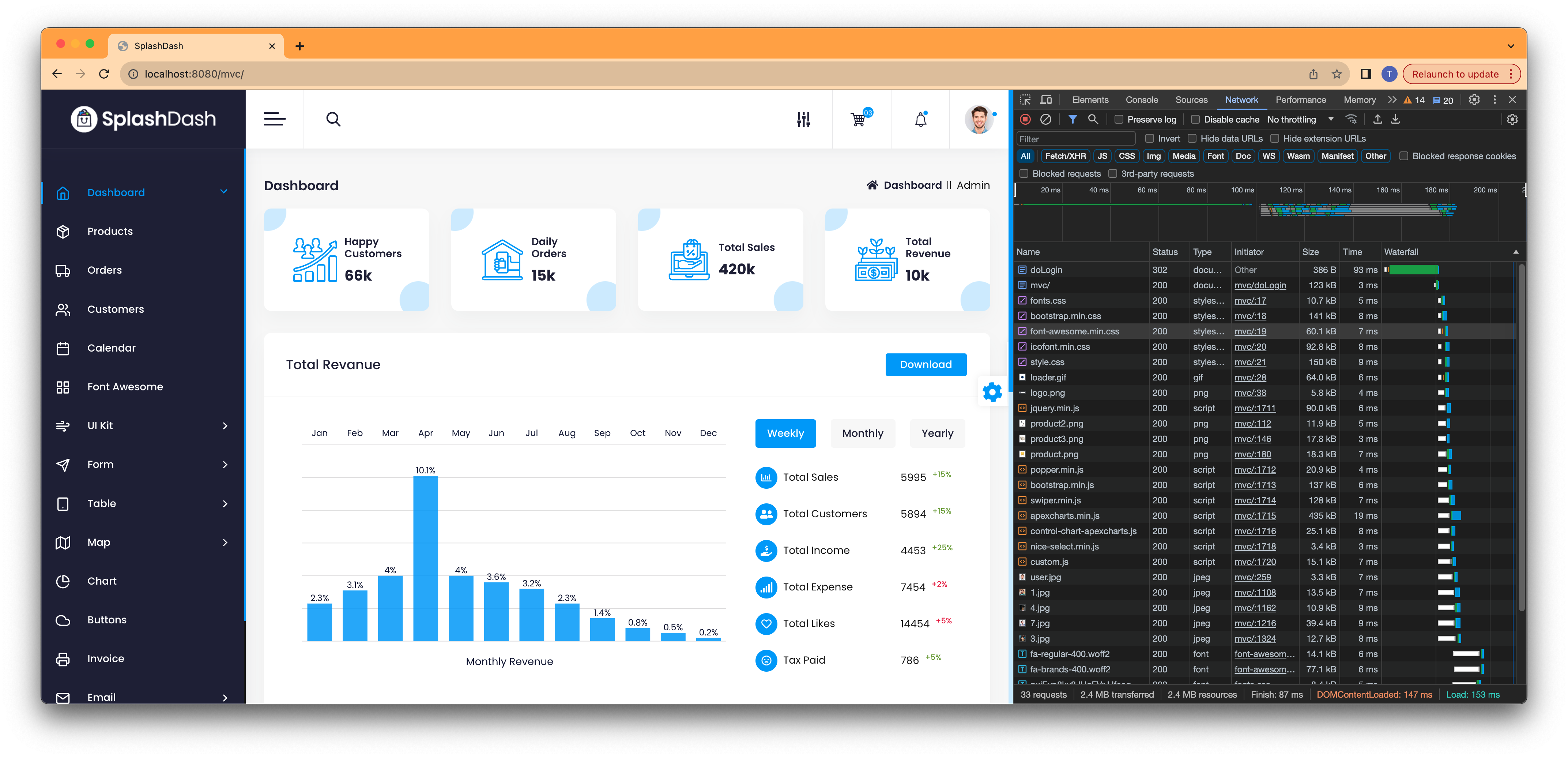Open the No throttling dropdown
This screenshot has width=1568, height=758.
tap(1300, 119)
